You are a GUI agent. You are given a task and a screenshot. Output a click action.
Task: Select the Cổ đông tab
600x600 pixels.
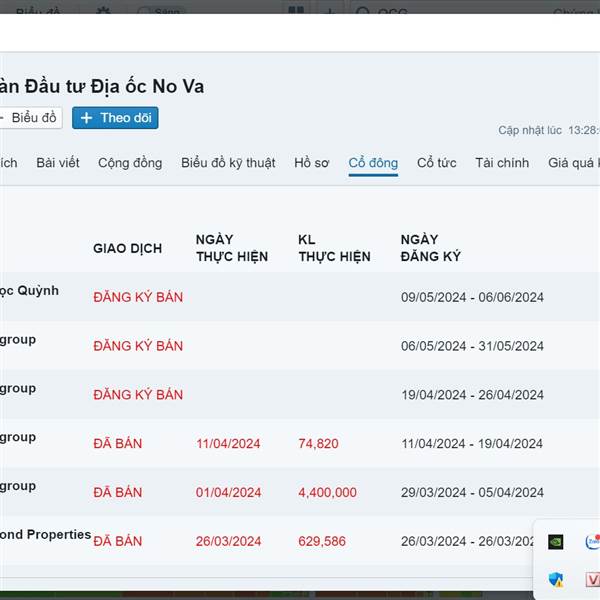[x=373, y=163]
